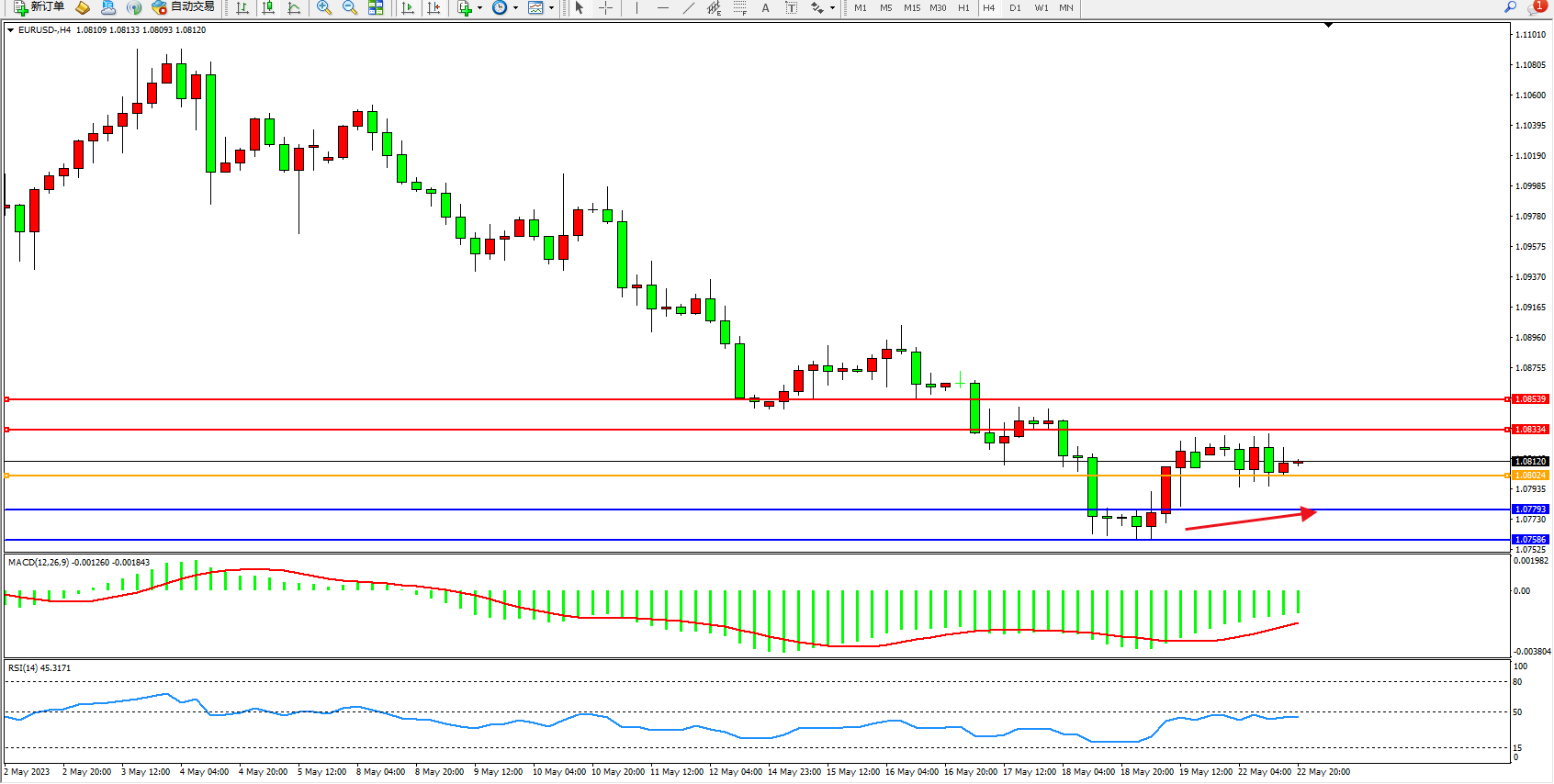Switch chart to bar chart mode

click(x=242, y=7)
